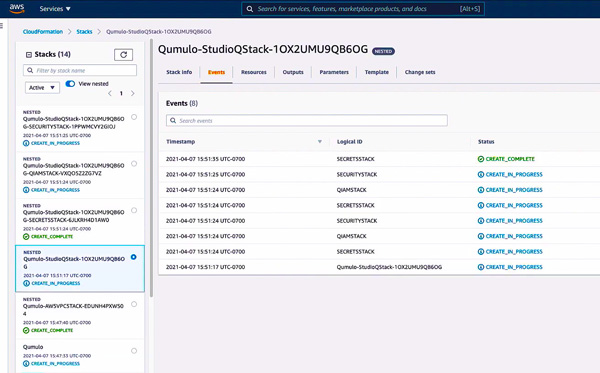
Task: Click the AWS logo home icon
Action: (17, 8)
